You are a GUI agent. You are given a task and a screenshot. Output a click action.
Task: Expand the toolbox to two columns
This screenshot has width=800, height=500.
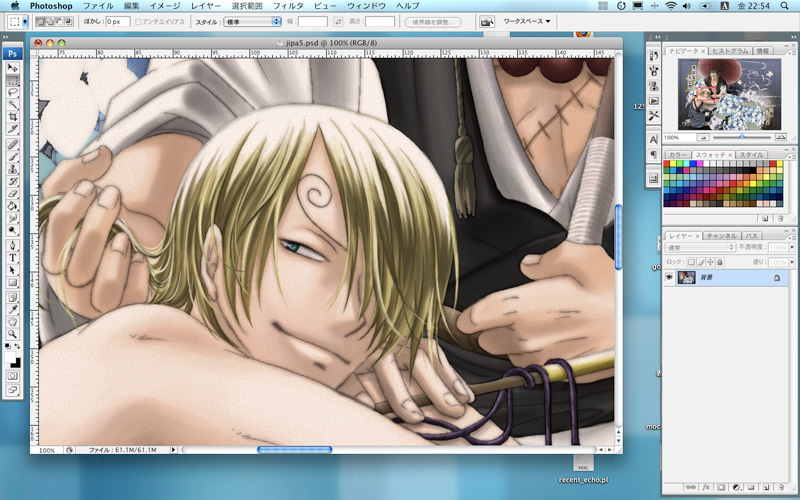pos(6,37)
